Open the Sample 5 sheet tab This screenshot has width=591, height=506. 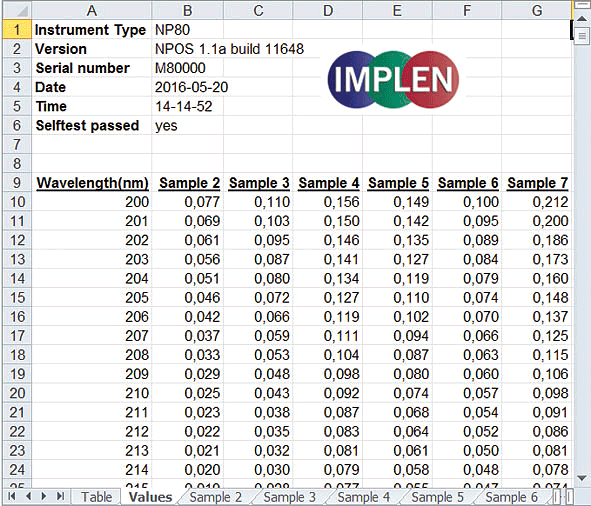coord(437,497)
